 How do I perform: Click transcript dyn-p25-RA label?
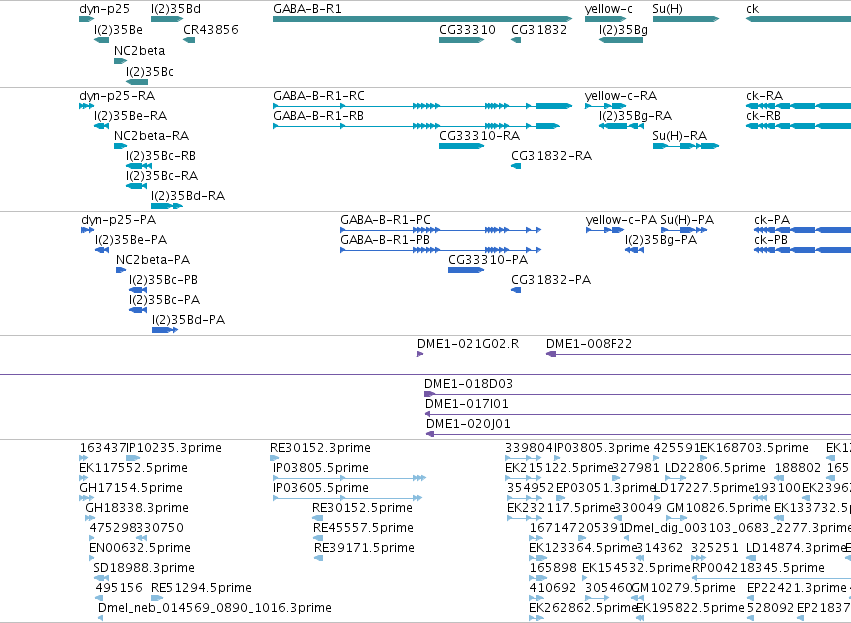117,96
